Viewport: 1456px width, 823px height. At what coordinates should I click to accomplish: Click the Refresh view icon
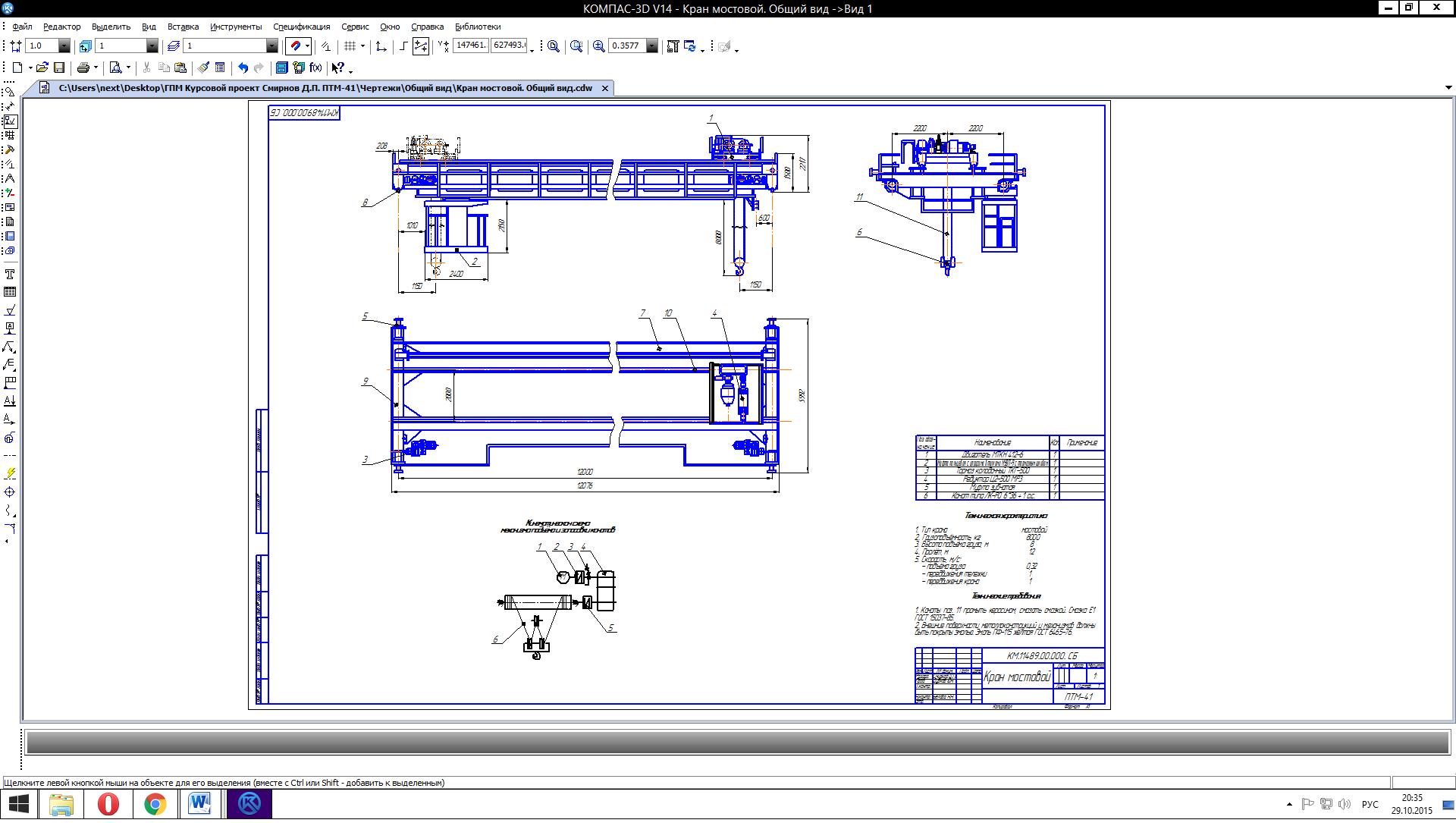(x=690, y=46)
